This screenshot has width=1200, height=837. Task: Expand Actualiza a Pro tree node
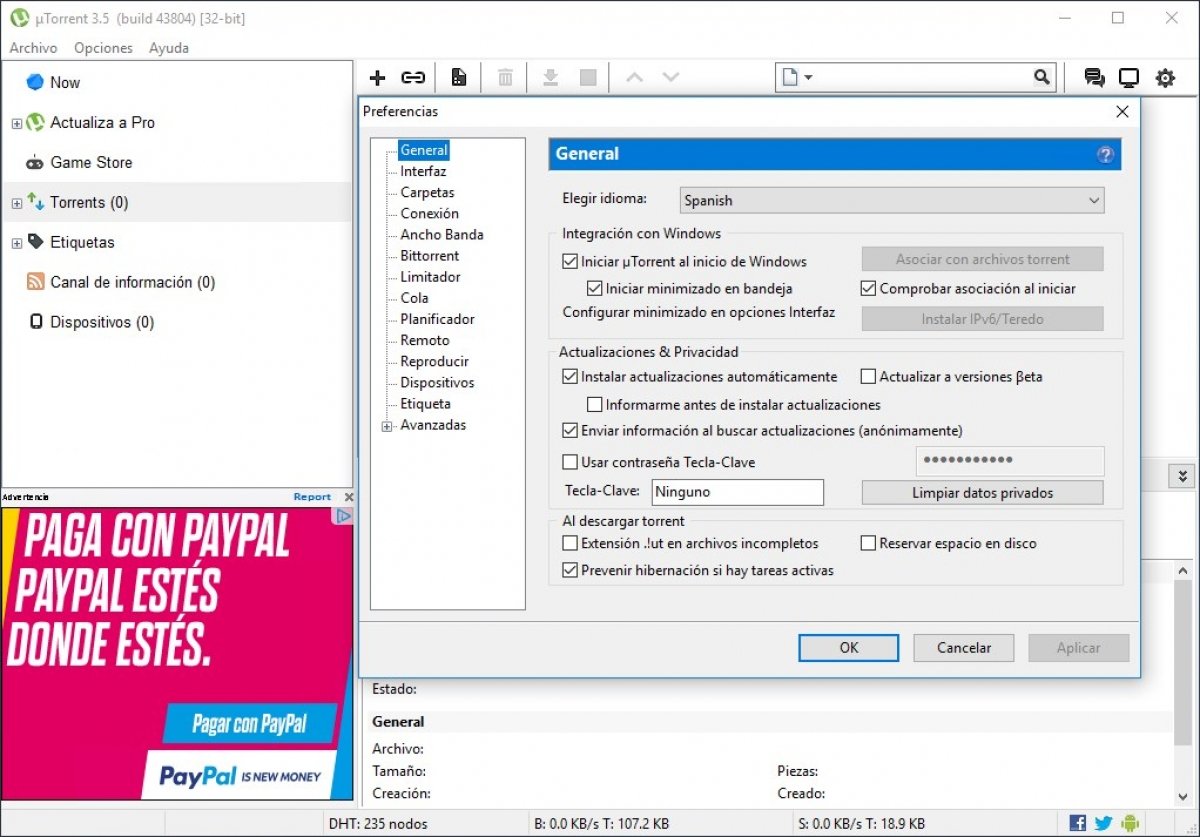16,123
